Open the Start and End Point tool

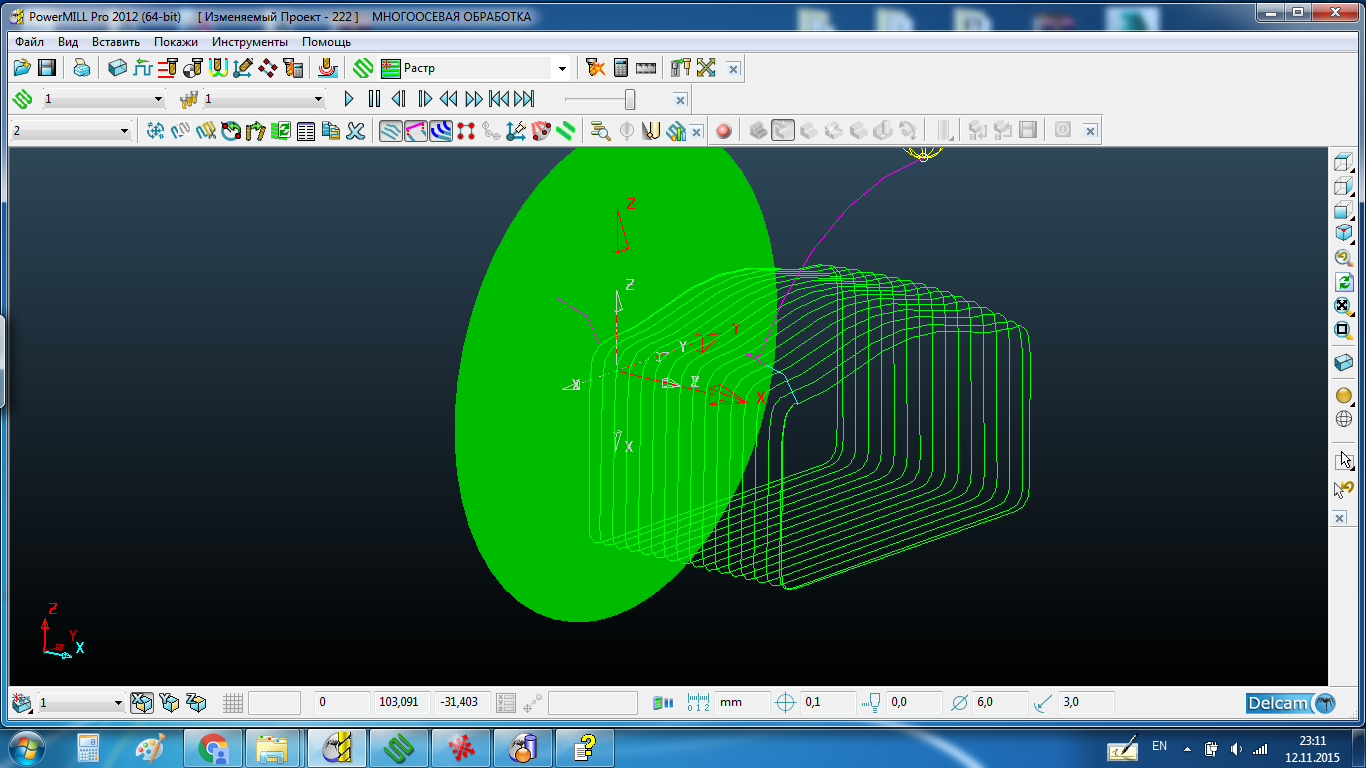[192, 68]
